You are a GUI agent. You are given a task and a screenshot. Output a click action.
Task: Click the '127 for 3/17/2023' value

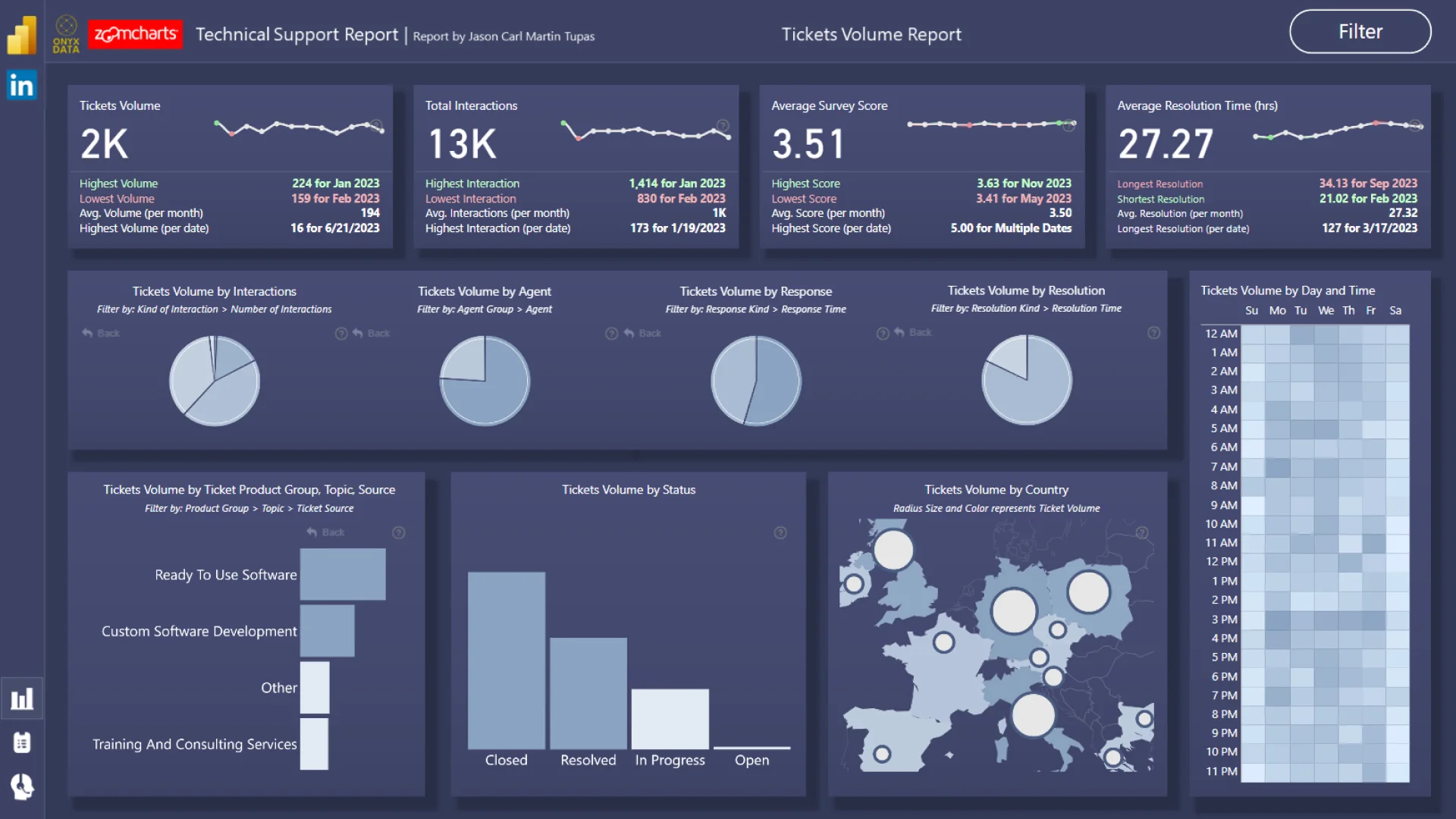pyautogui.click(x=1370, y=228)
